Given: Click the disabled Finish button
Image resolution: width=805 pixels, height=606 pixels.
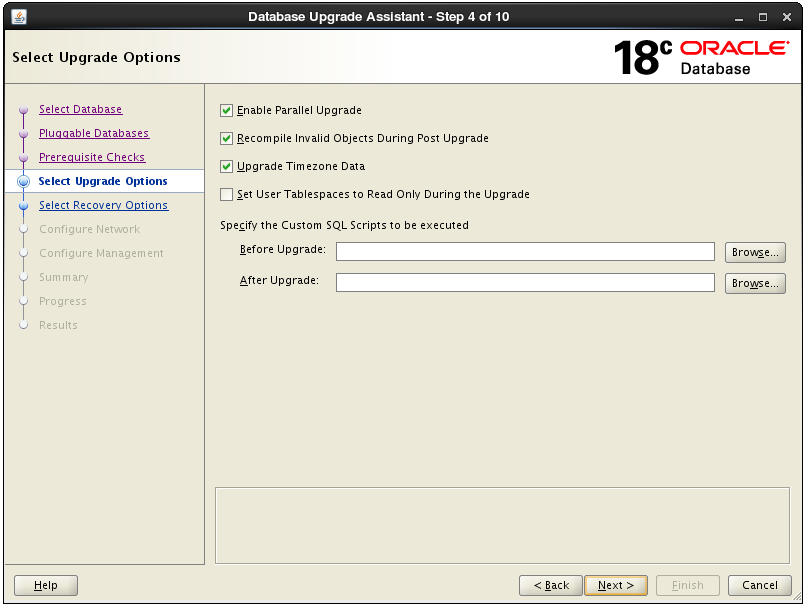Looking at the screenshot, I should [x=688, y=585].
